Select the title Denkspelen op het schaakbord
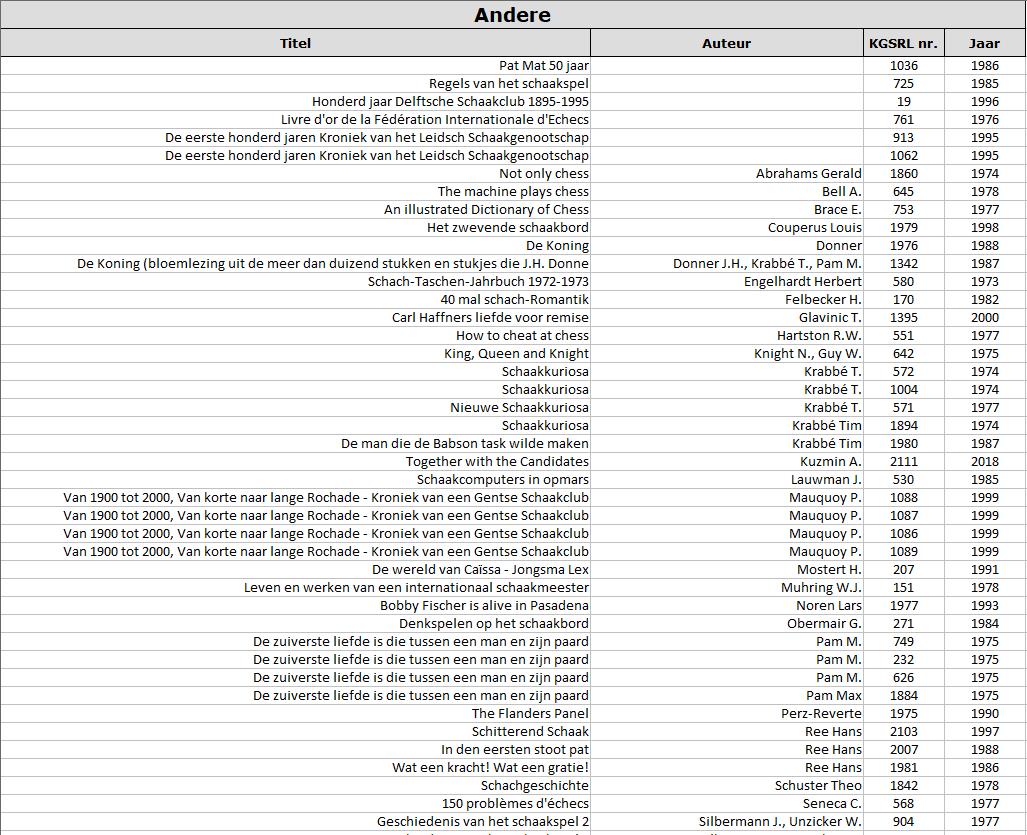This screenshot has height=835, width=1027. (x=494, y=624)
